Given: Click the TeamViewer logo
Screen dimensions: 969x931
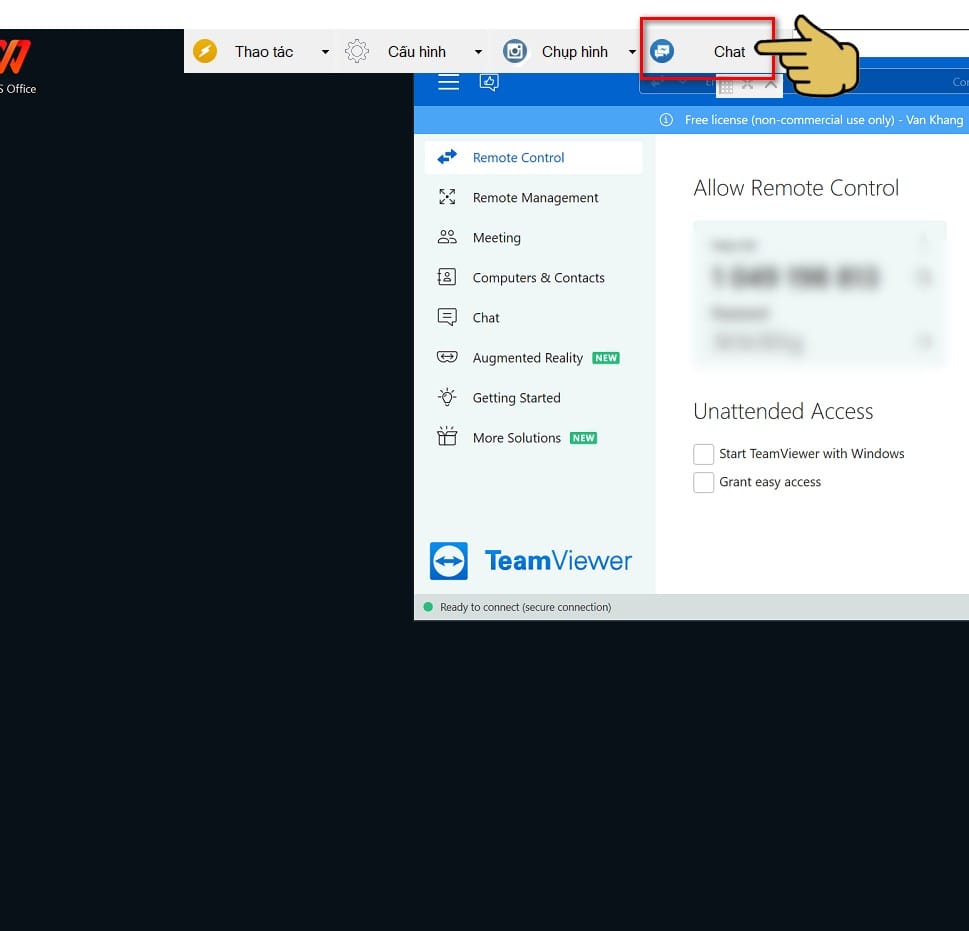Looking at the screenshot, I should (x=531, y=561).
